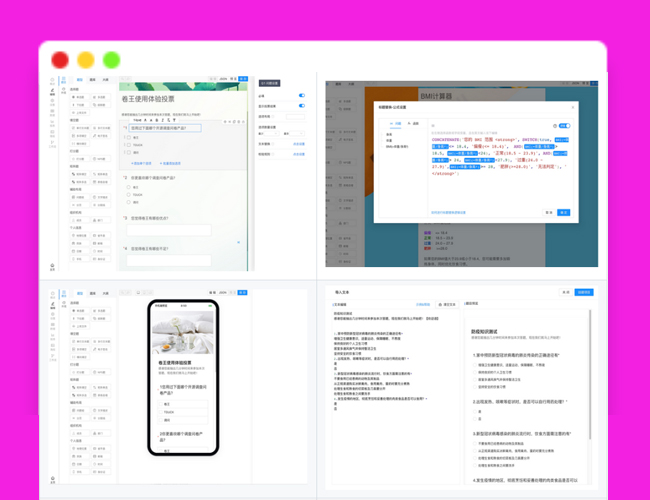This screenshot has width=650, height=500.
Task: Click the cancel button in formula dialog
Action: pos(549,212)
